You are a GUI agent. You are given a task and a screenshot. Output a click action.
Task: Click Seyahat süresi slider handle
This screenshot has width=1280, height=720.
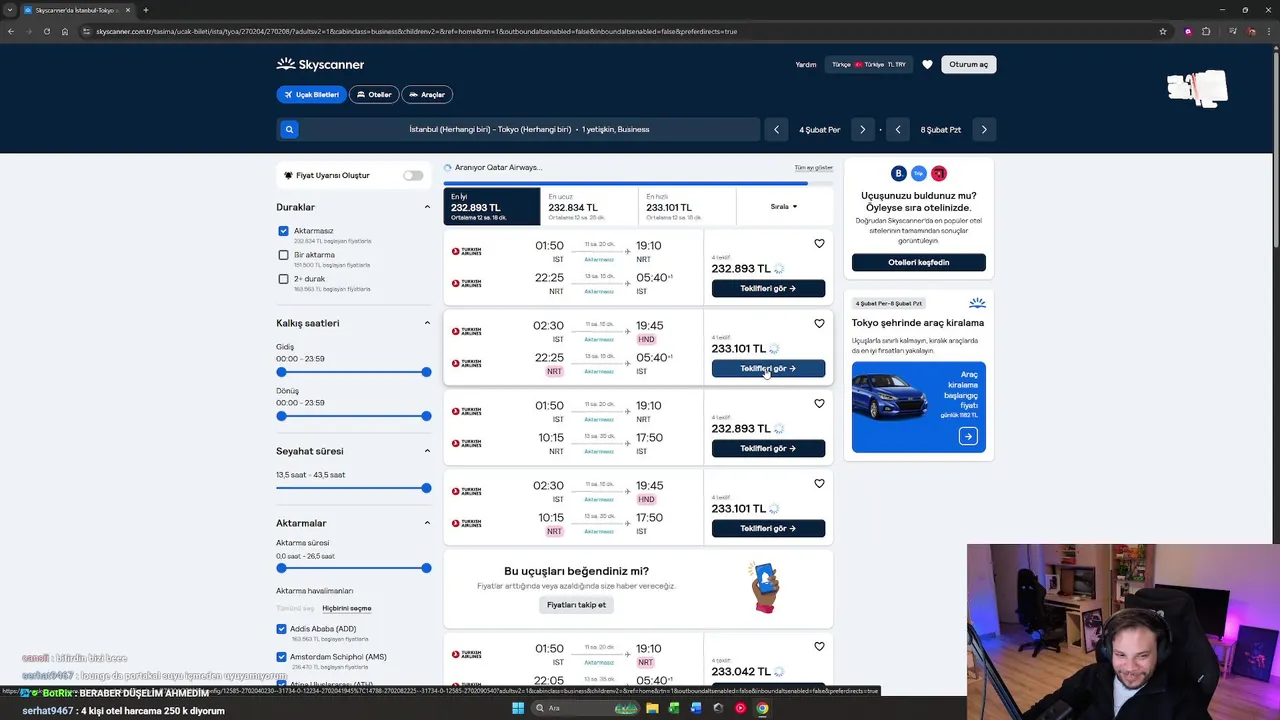(x=426, y=488)
